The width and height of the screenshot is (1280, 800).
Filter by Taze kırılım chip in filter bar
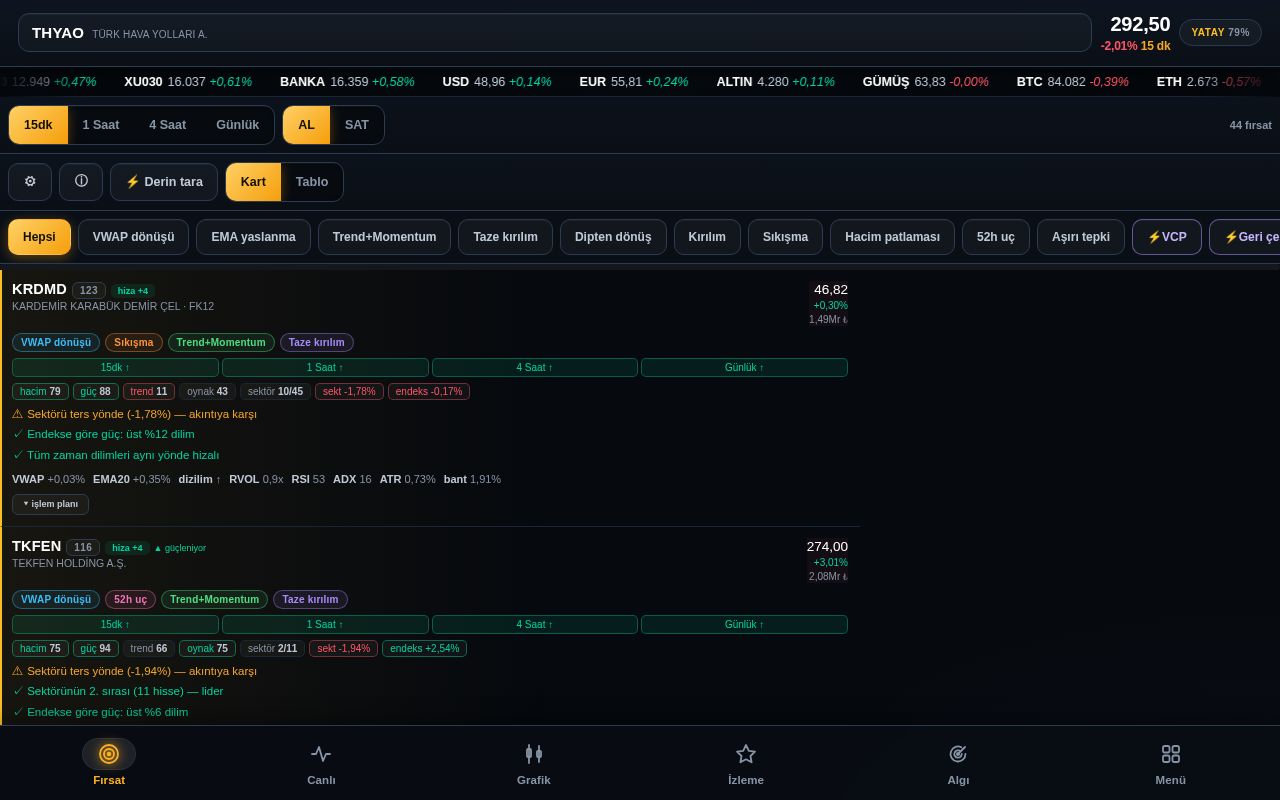tap(505, 237)
